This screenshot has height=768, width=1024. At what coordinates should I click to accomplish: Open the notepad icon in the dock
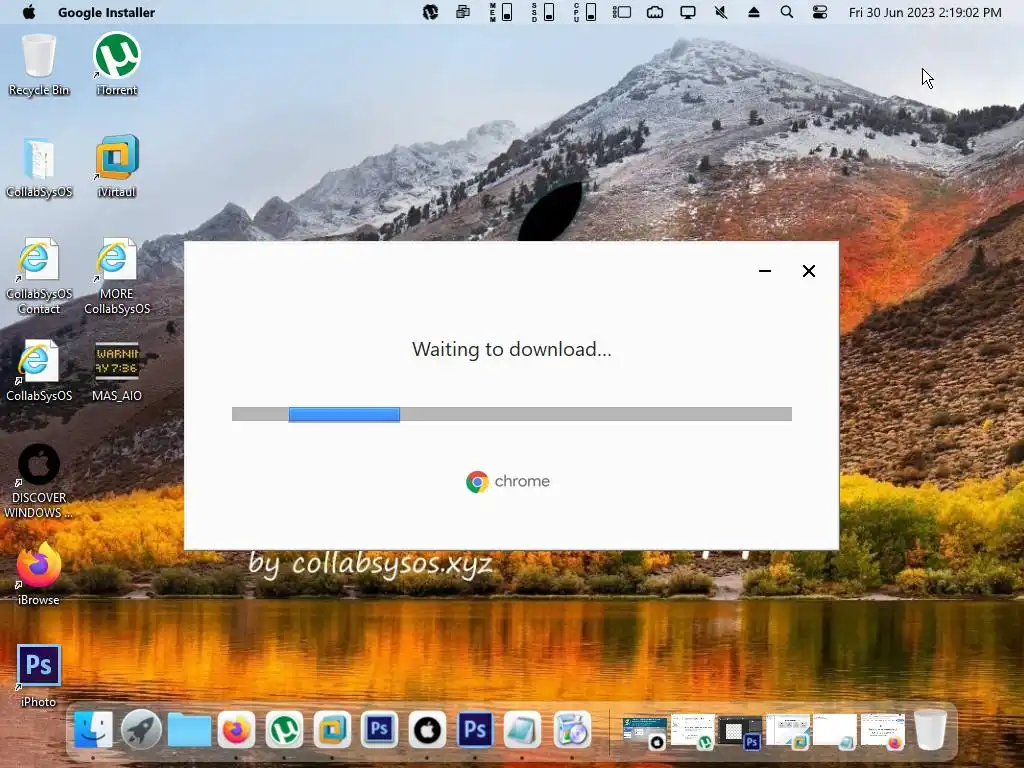[x=522, y=729]
